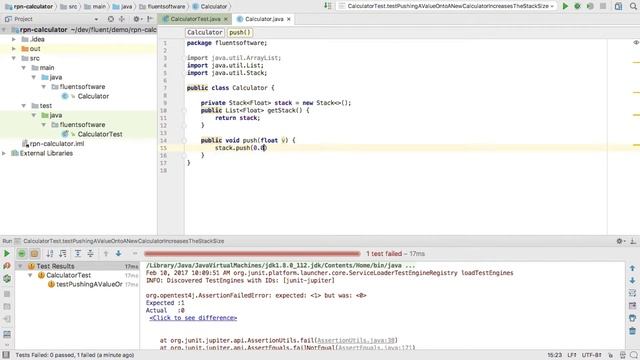Viewport: 640px width, 360px height.
Task: Collapse the test folder in the project tree
Action: coord(24,106)
